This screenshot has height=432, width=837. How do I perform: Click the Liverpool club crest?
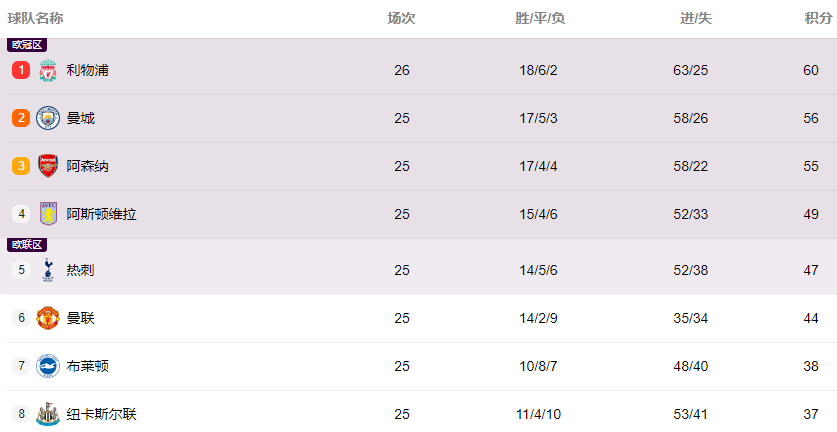(x=48, y=70)
